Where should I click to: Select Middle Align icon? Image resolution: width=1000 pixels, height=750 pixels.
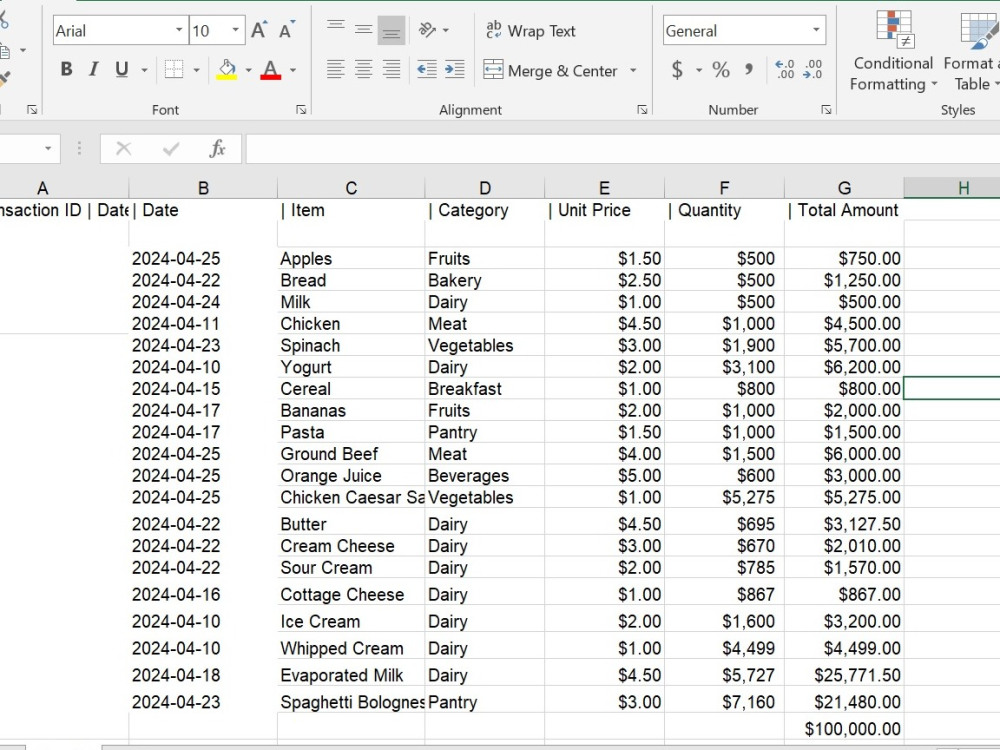tap(364, 30)
